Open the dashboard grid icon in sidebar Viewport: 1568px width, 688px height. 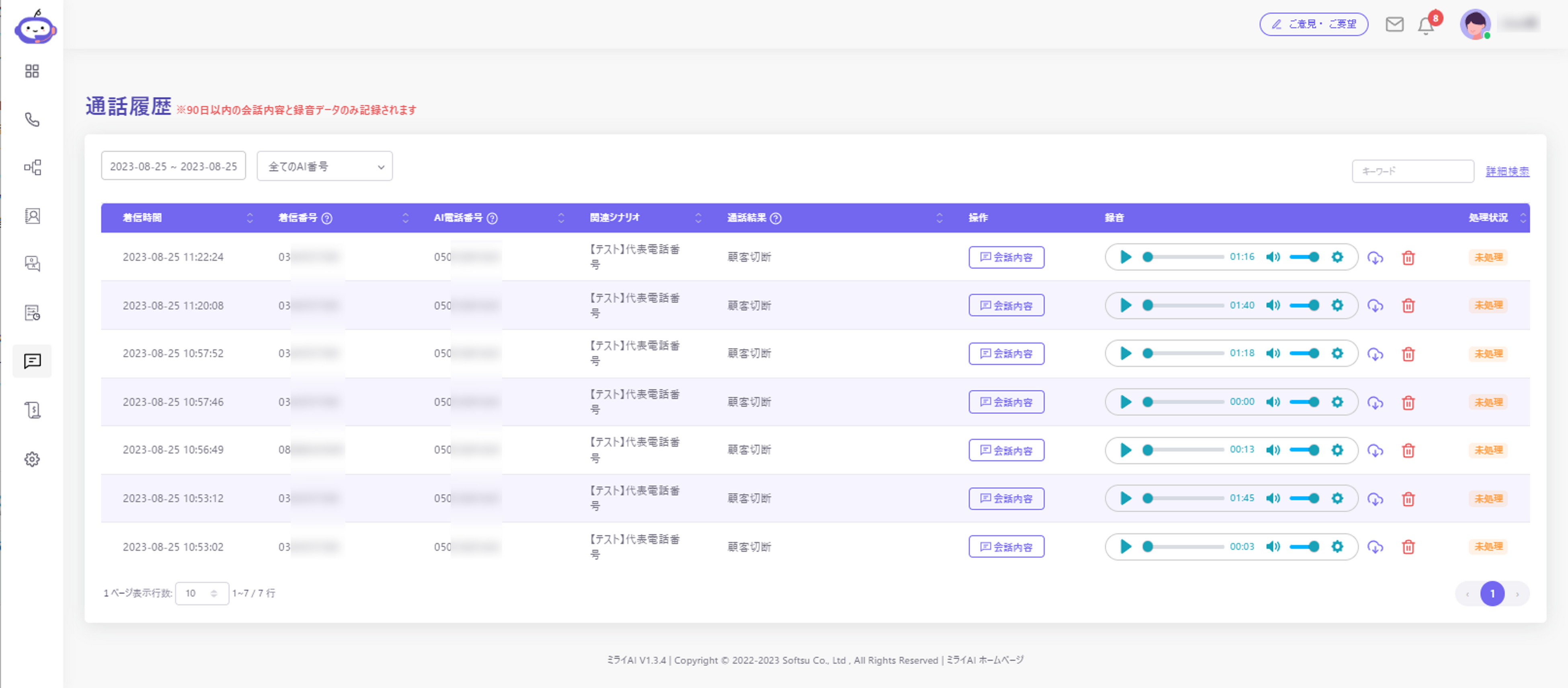(x=32, y=71)
